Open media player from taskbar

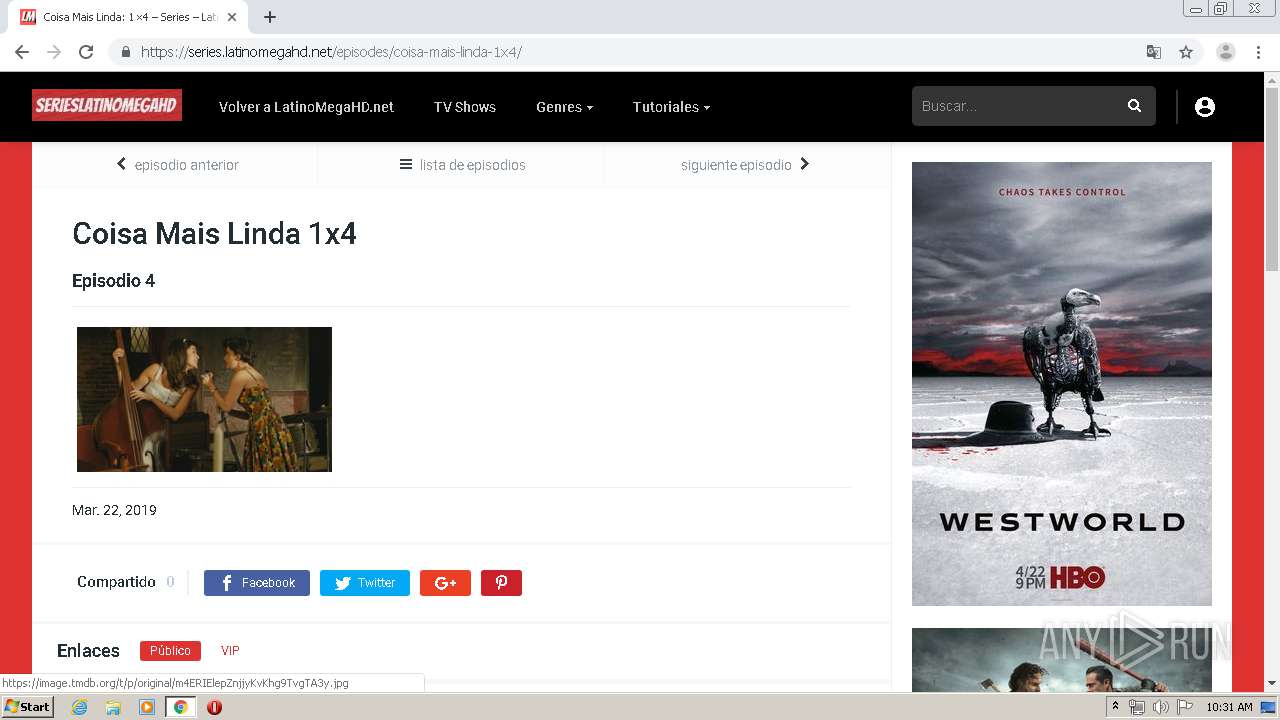147,707
